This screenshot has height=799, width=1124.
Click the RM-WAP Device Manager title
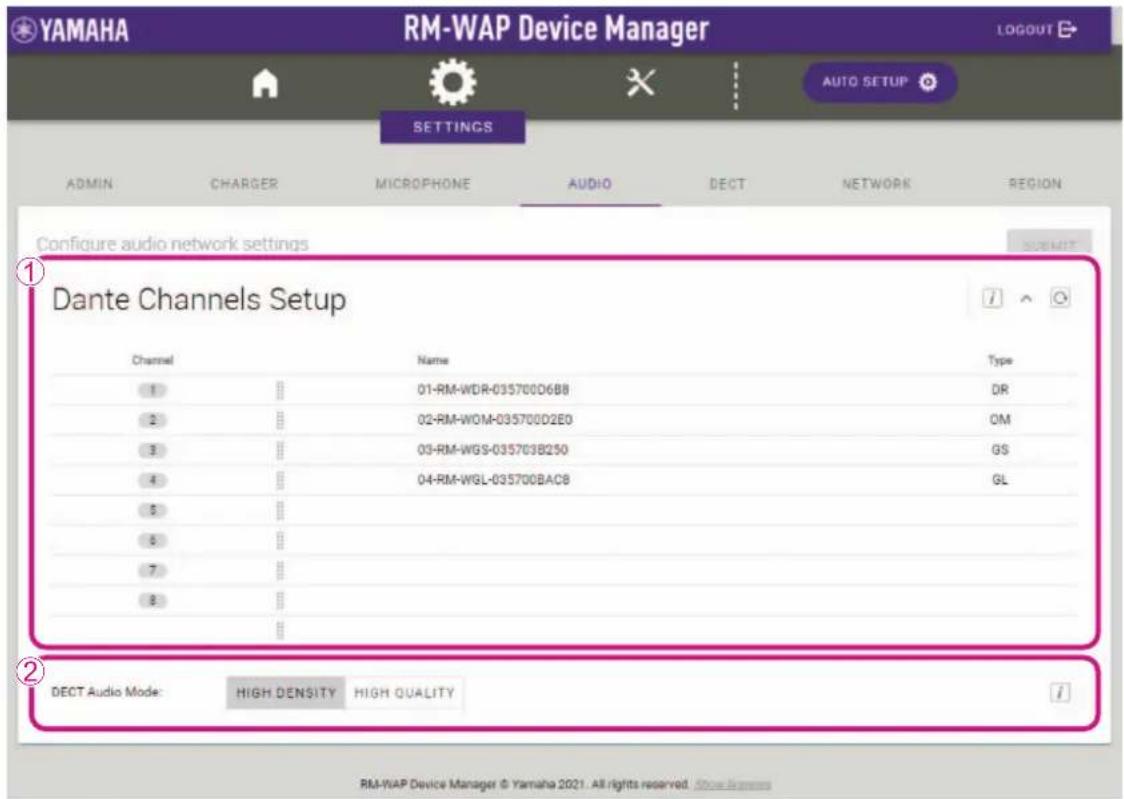tap(556, 29)
